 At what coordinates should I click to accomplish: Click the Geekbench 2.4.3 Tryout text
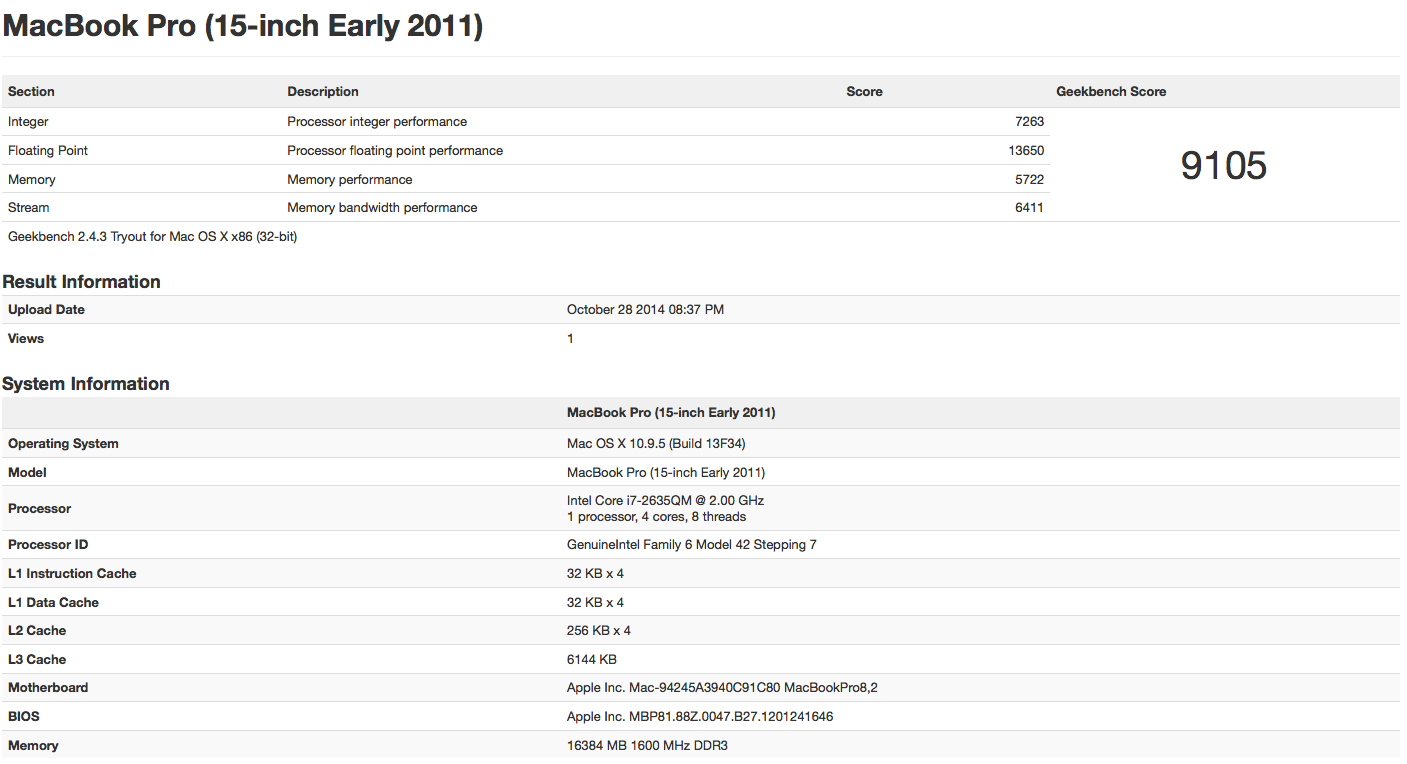152,236
